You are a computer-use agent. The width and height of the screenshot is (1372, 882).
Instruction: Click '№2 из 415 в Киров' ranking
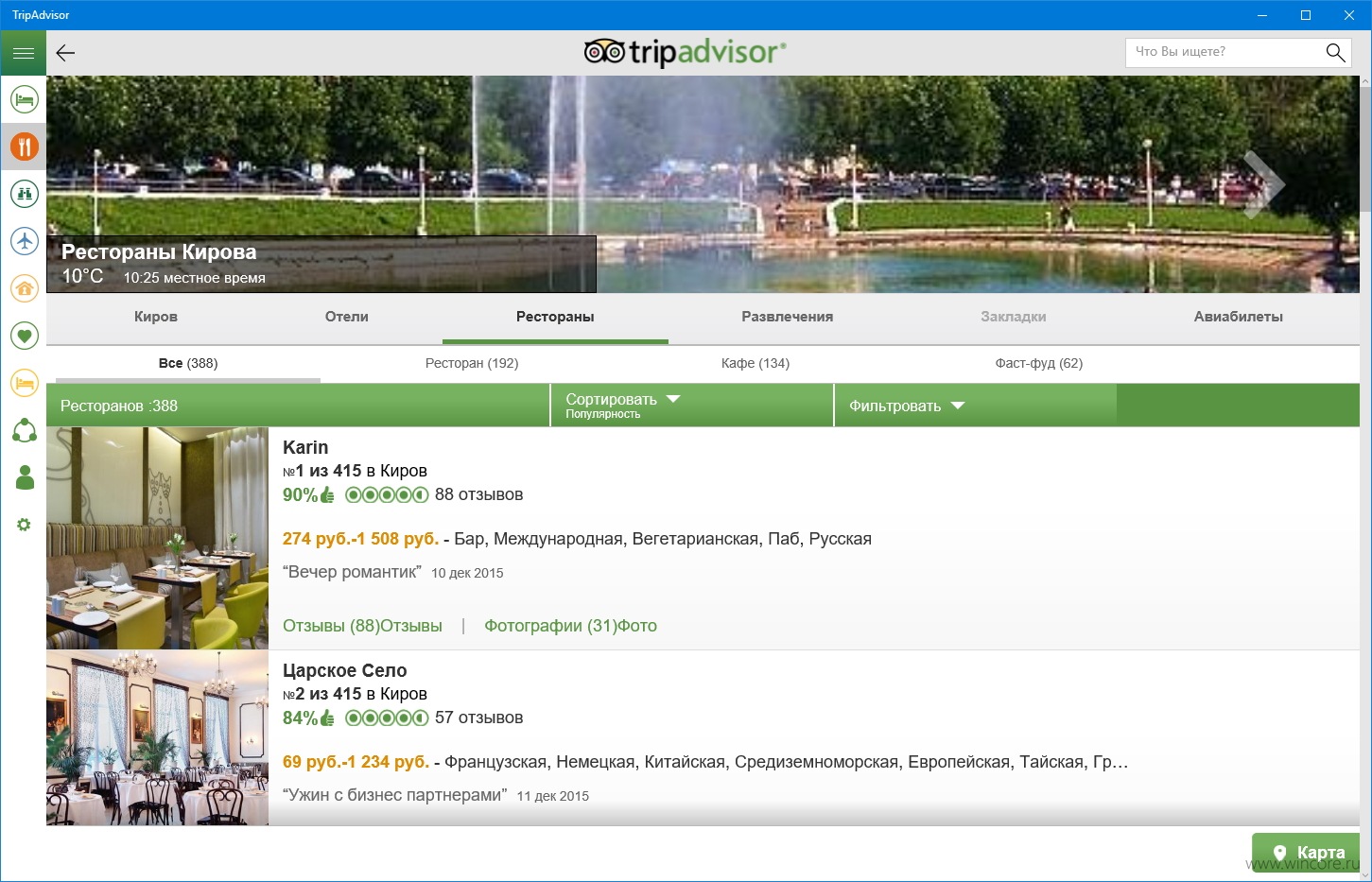pyautogui.click(x=355, y=694)
